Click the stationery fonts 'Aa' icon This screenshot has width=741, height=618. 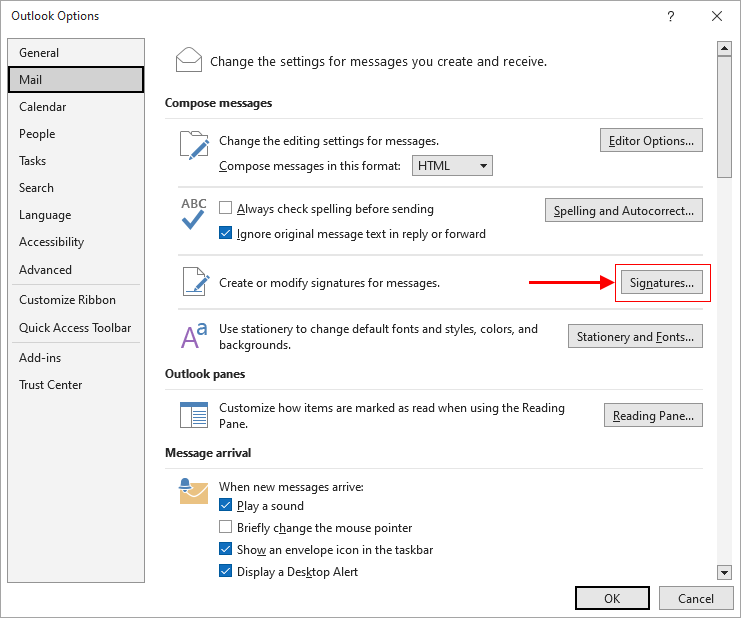pyautogui.click(x=193, y=336)
